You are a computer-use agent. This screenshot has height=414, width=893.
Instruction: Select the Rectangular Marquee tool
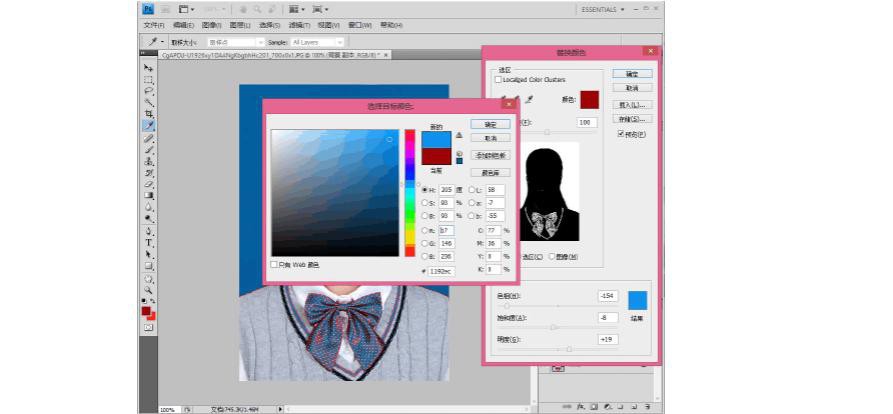pyautogui.click(x=149, y=79)
